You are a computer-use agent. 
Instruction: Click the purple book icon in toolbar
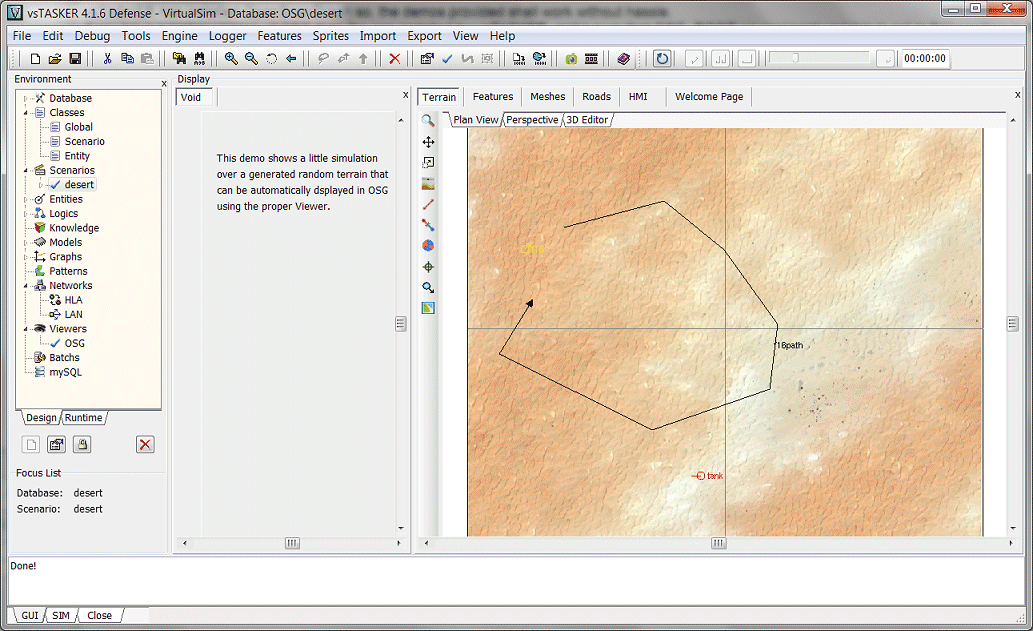pyautogui.click(x=624, y=59)
